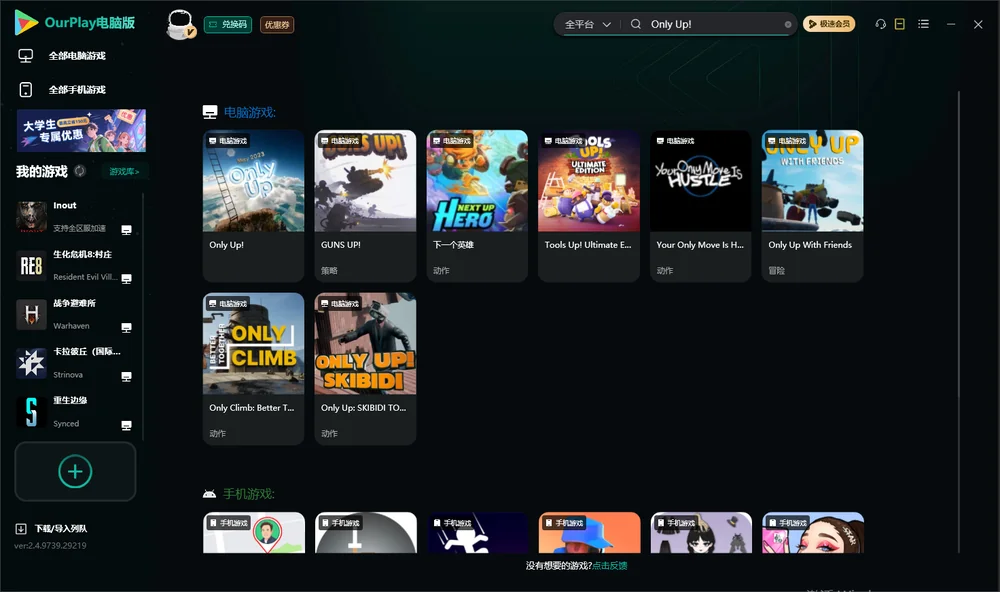Open the mobile game card with map avatar

(x=254, y=533)
